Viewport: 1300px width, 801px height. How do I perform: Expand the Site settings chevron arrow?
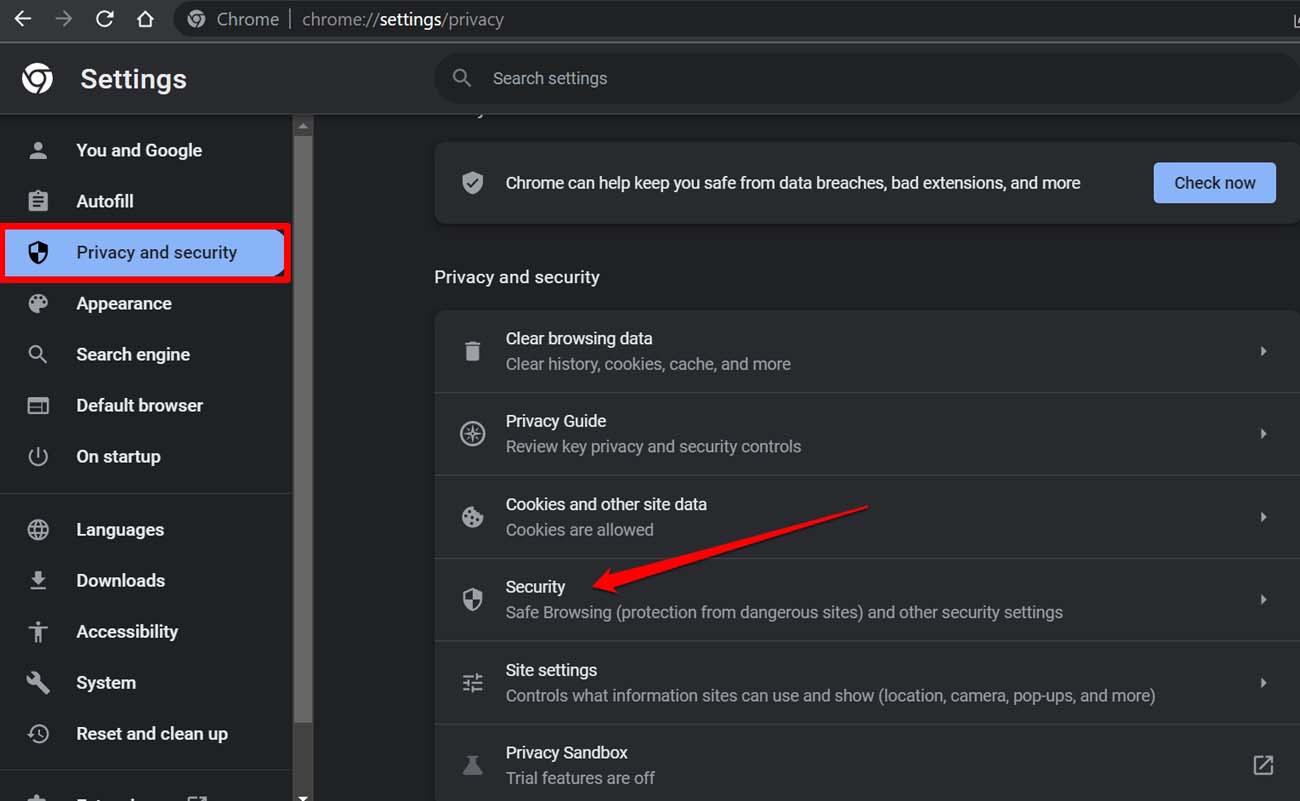point(1263,682)
